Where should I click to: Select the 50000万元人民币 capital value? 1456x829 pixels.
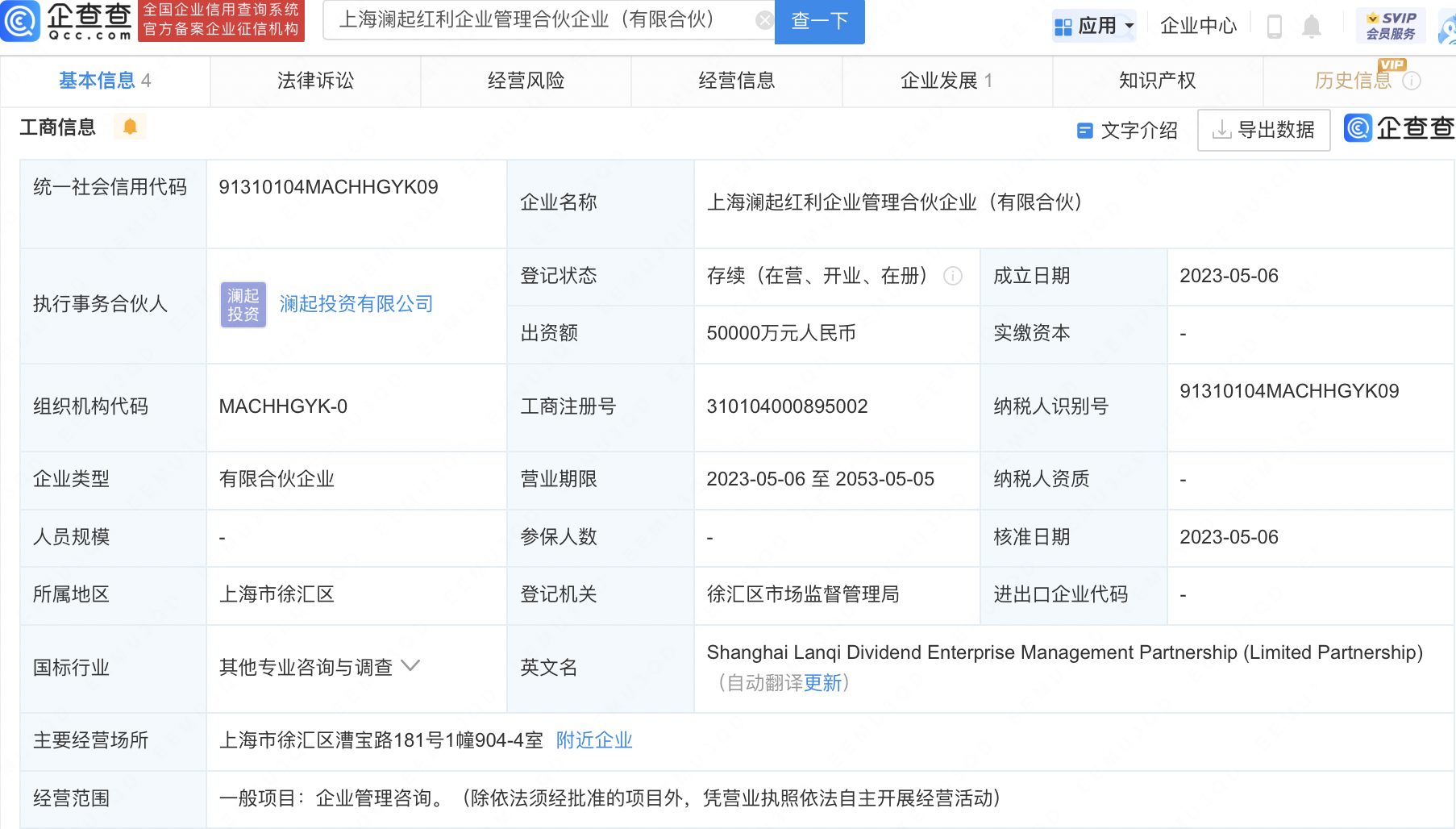781,333
